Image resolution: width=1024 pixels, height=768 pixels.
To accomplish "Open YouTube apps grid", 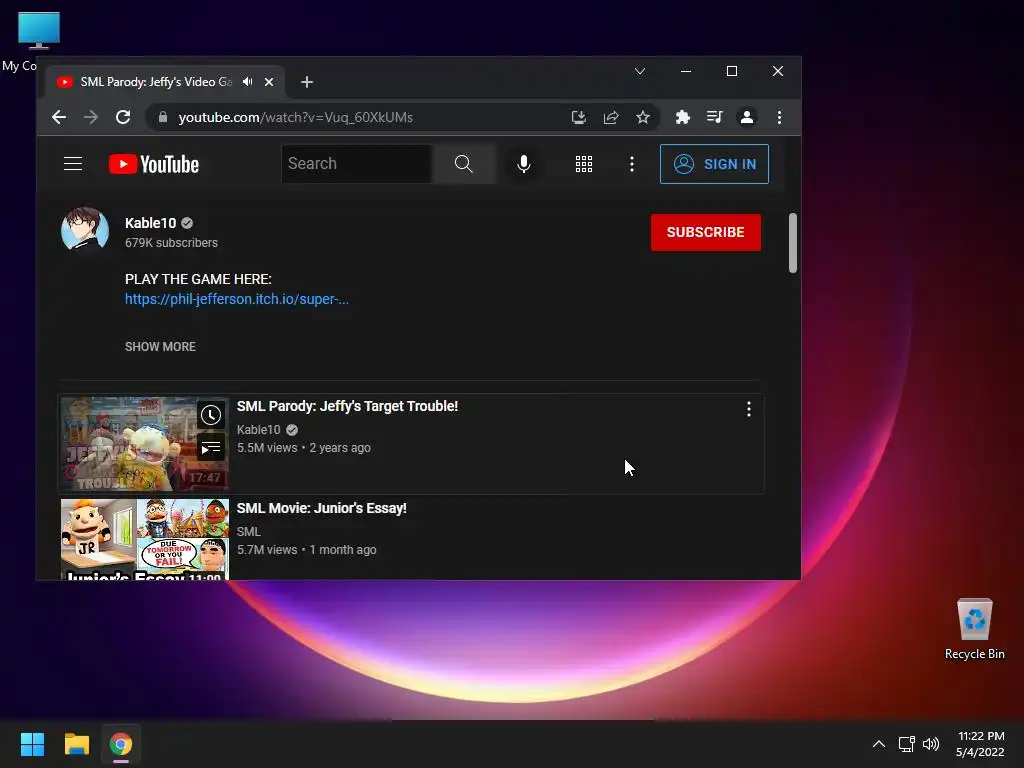I will 584,164.
